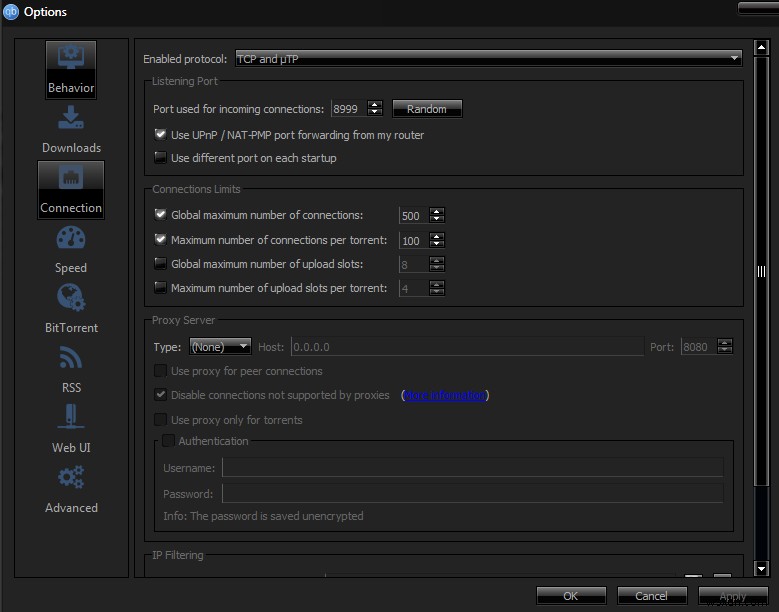Select the Advanced tab label
This screenshot has height=612, width=779.
(71, 508)
